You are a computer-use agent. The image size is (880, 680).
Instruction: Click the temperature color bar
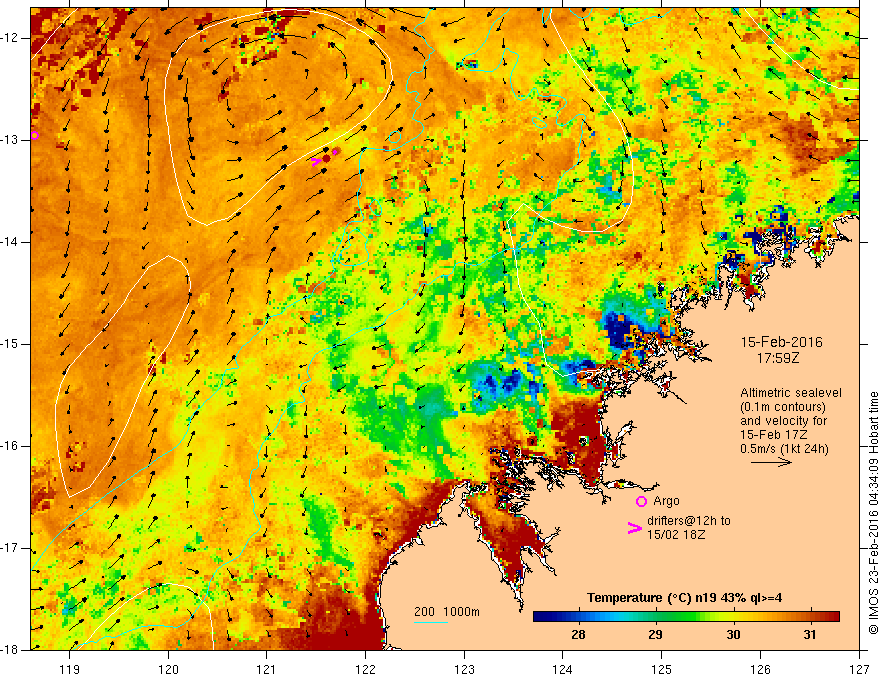686,617
